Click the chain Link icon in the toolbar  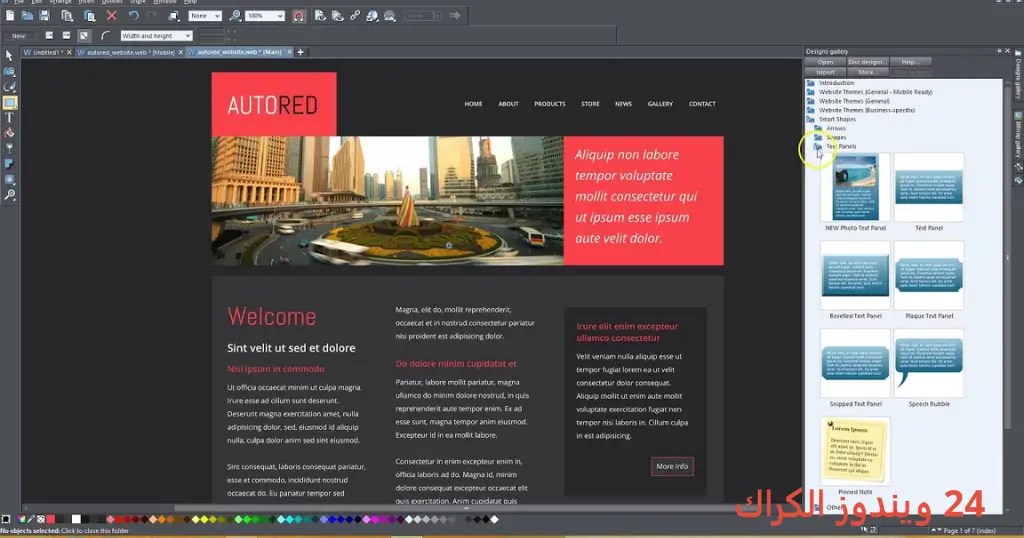pyautogui.click(x=355, y=16)
